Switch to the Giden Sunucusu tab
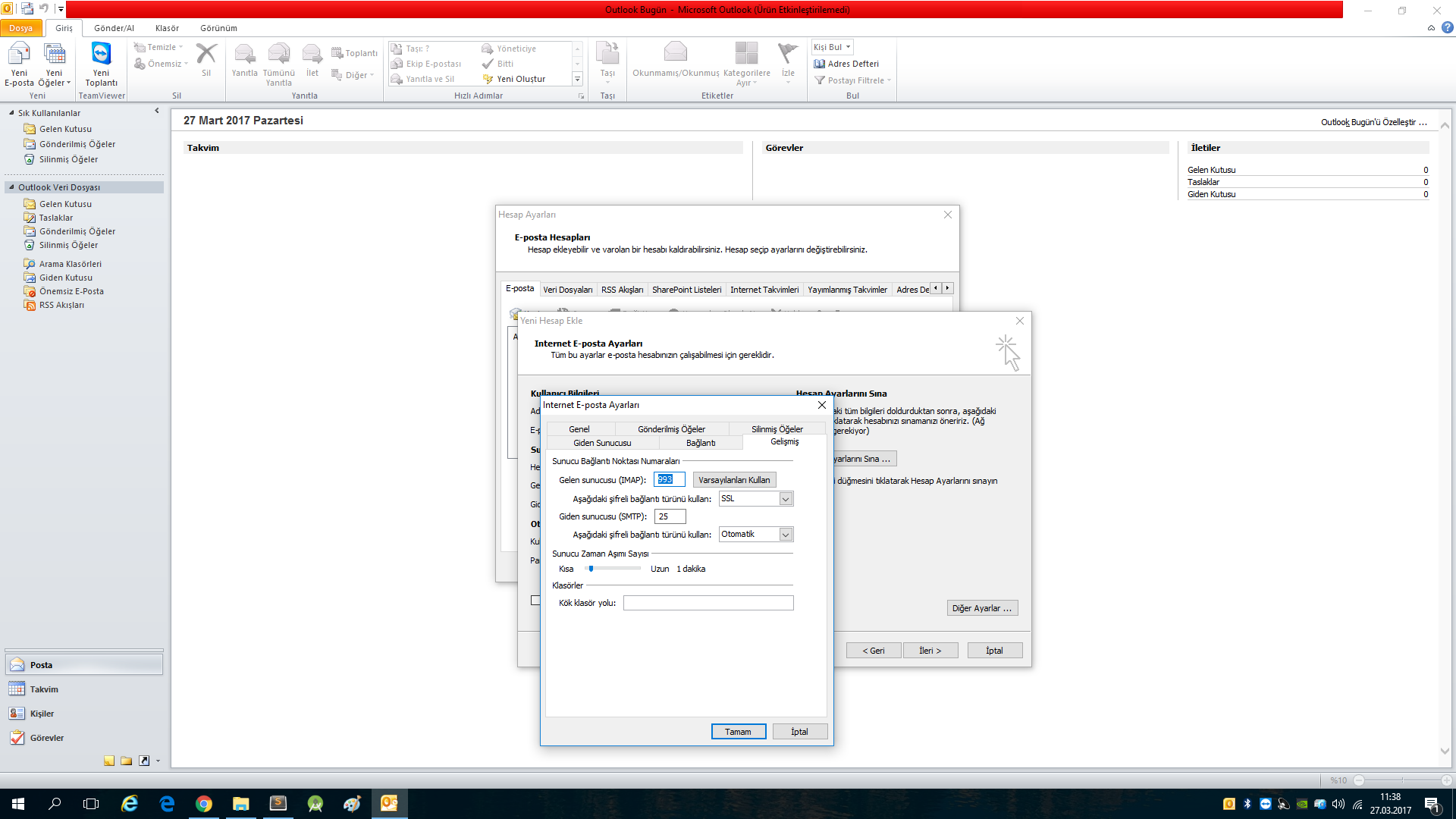Image resolution: width=1456 pixels, height=819 pixels. 602,443
